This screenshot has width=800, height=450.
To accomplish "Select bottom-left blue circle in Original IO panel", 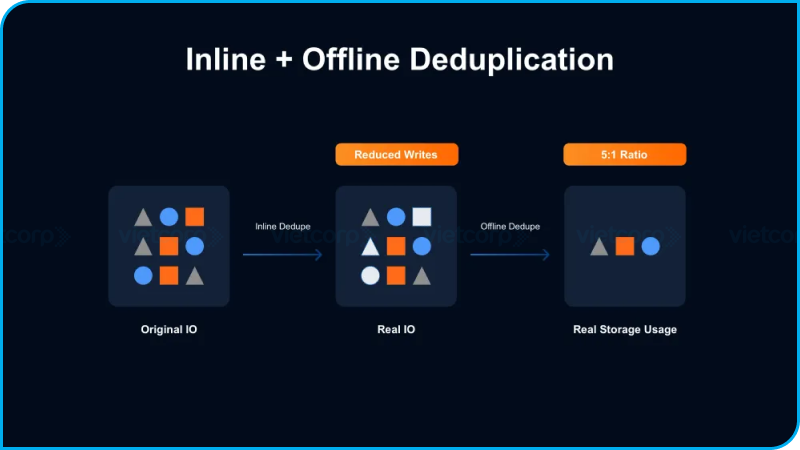I will (143, 275).
